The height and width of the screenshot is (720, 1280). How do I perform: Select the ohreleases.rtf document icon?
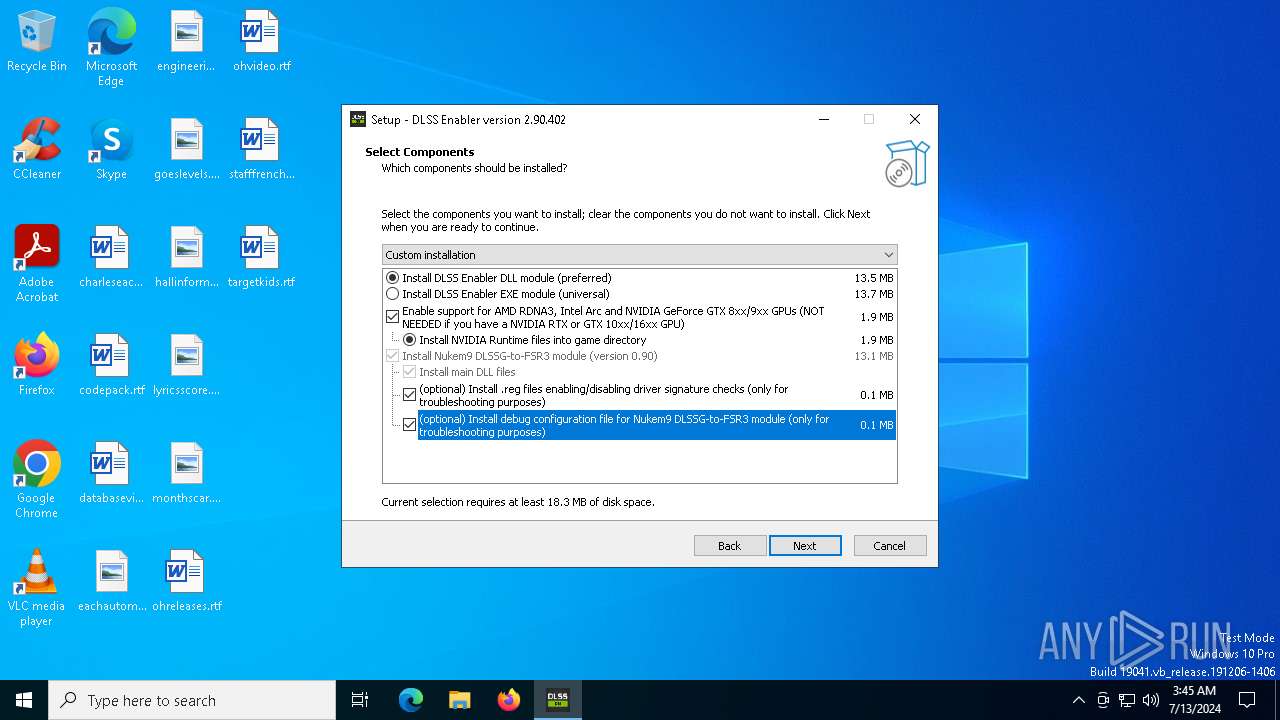[186, 582]
